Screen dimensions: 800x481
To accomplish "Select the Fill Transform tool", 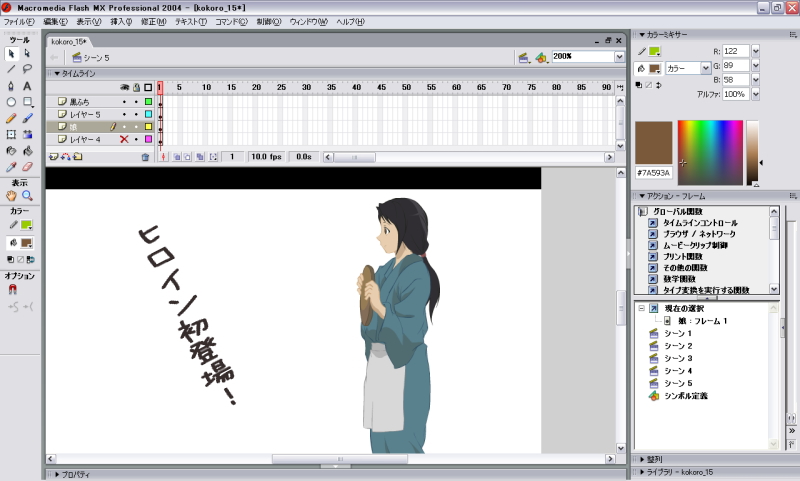I will [x=27, y=135].
